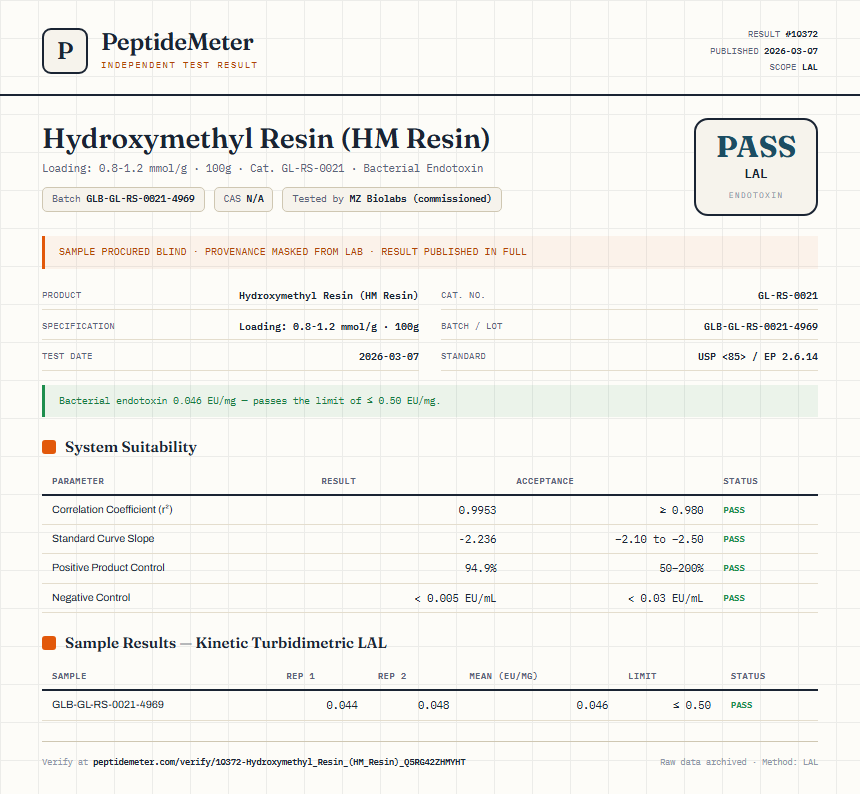The width and height of the screenshot is (860, 794).
Task: Click the REP 2 column header
Action: pos(392,676)
